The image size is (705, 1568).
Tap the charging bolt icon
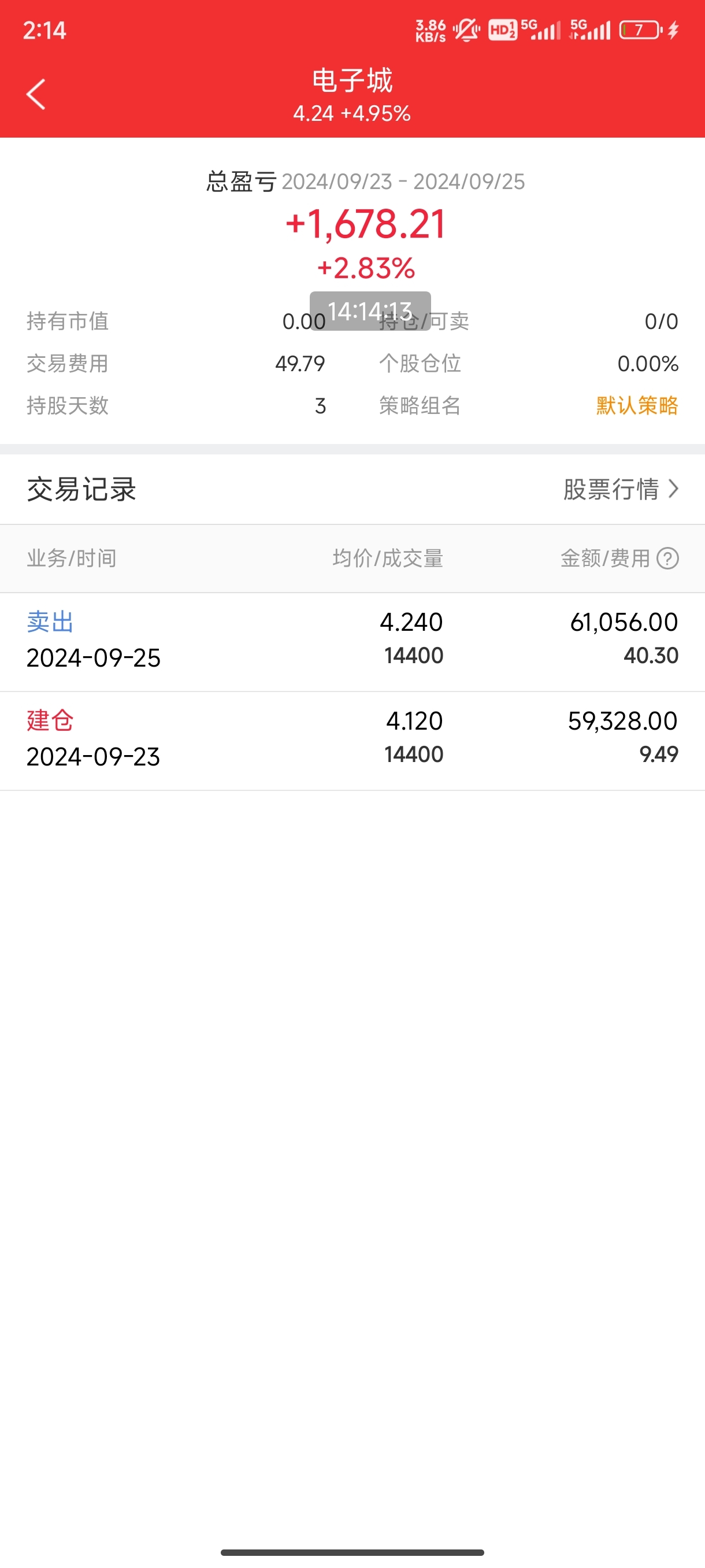click(673, 30)
